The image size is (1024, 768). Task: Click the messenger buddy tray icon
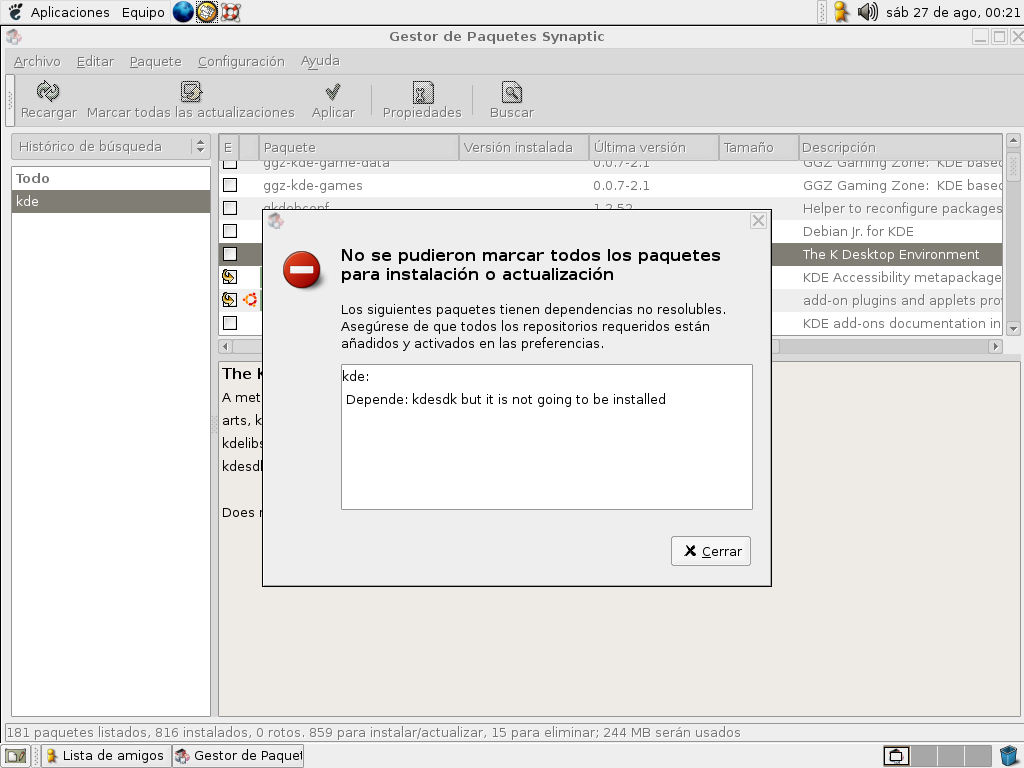tap(841, 12)
